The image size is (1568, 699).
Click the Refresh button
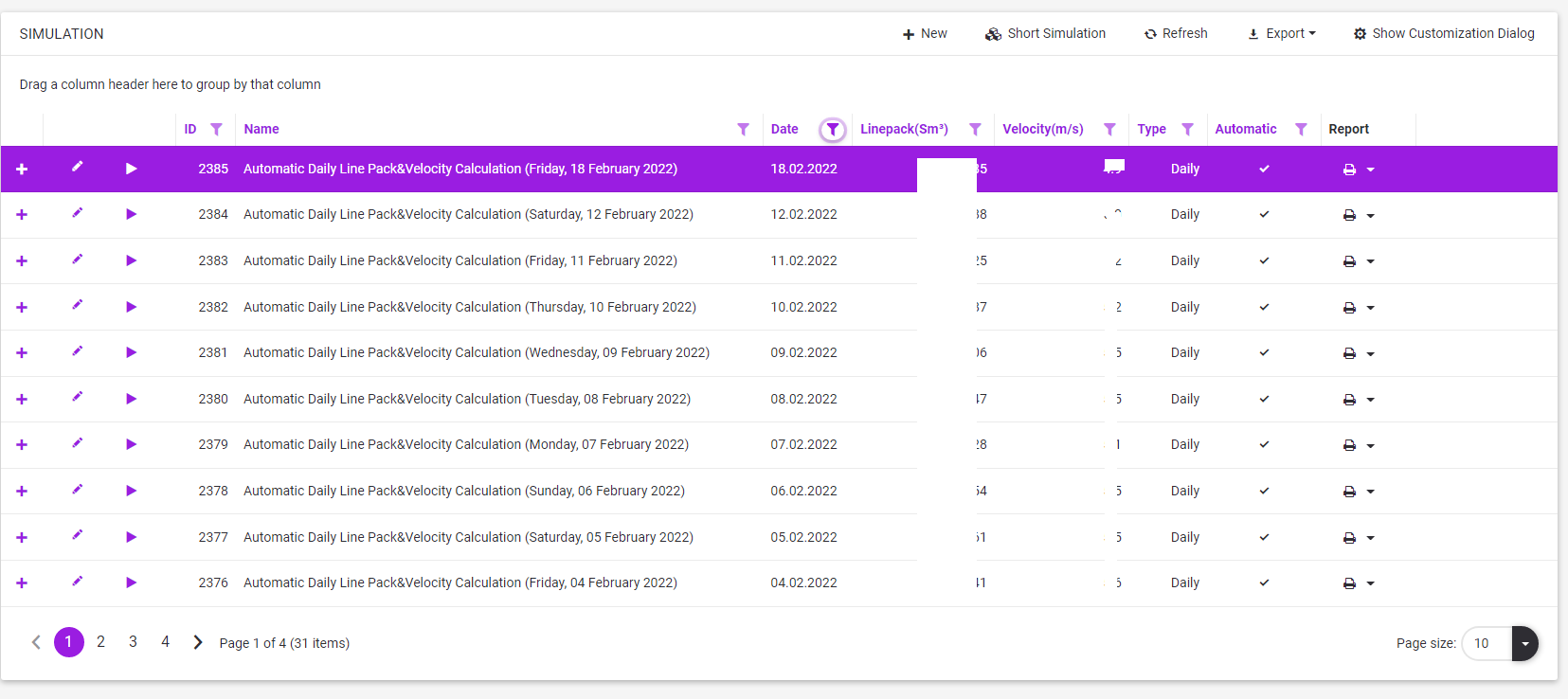pyautogui.click(x=1176, y=33)
